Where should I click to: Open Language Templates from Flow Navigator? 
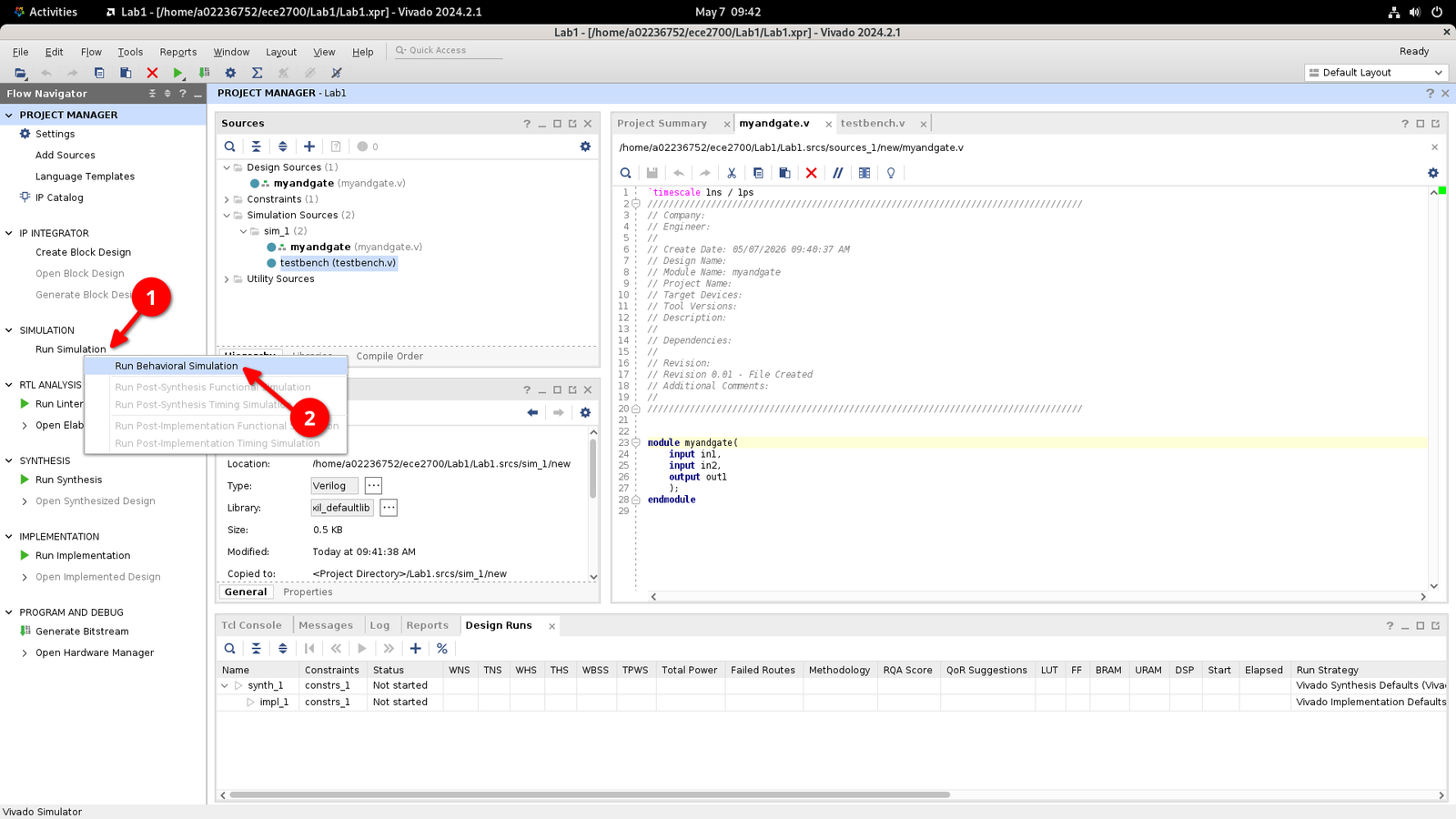[x=85, y=177]
